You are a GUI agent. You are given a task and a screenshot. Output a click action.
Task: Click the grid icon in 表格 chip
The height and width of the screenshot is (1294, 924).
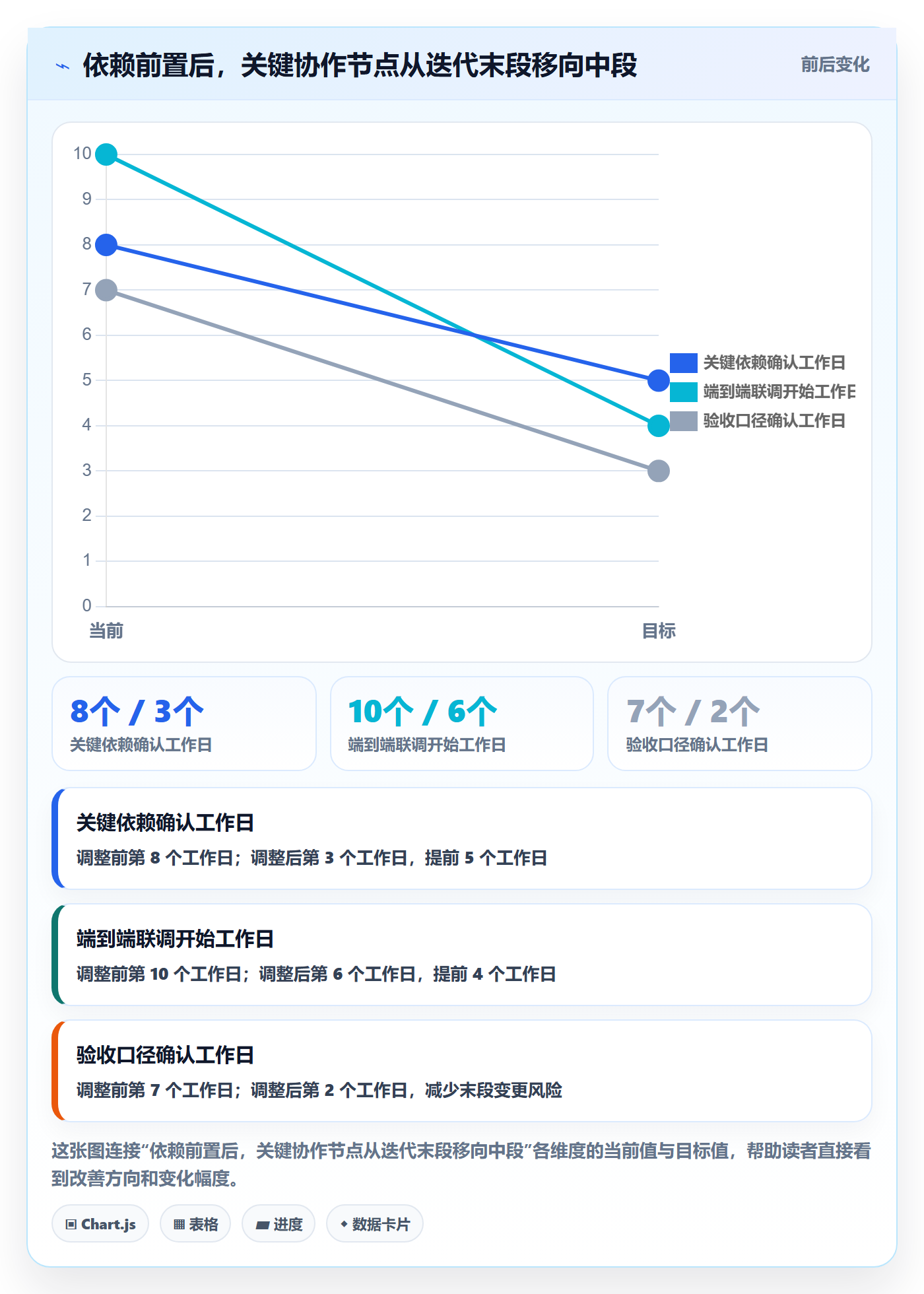tap(179, 1225)
